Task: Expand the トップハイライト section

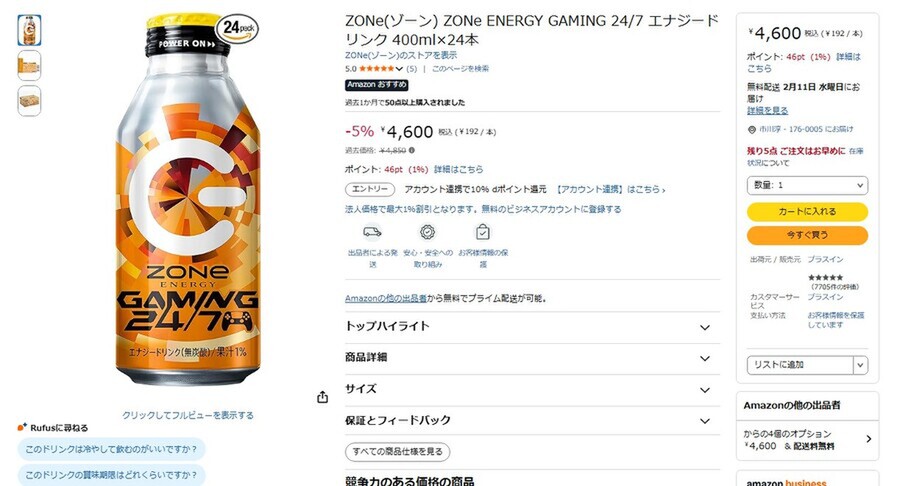Action: [x=532, y=327]
